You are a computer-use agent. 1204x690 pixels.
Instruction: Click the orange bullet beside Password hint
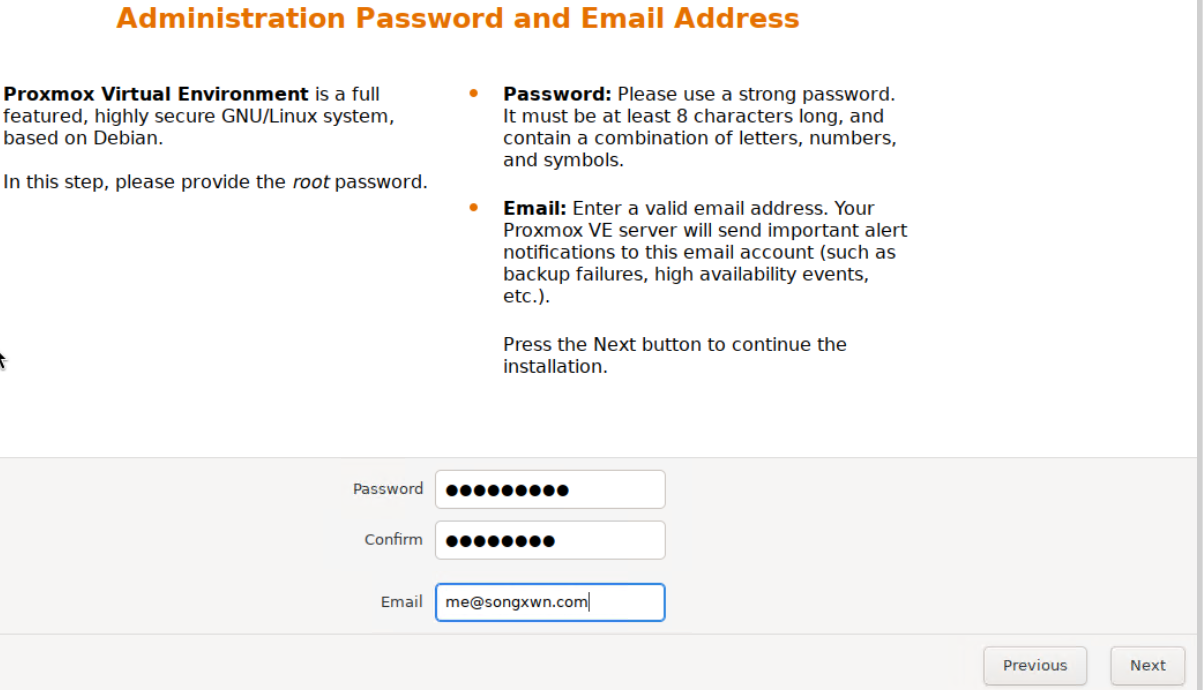pos(474,94)
